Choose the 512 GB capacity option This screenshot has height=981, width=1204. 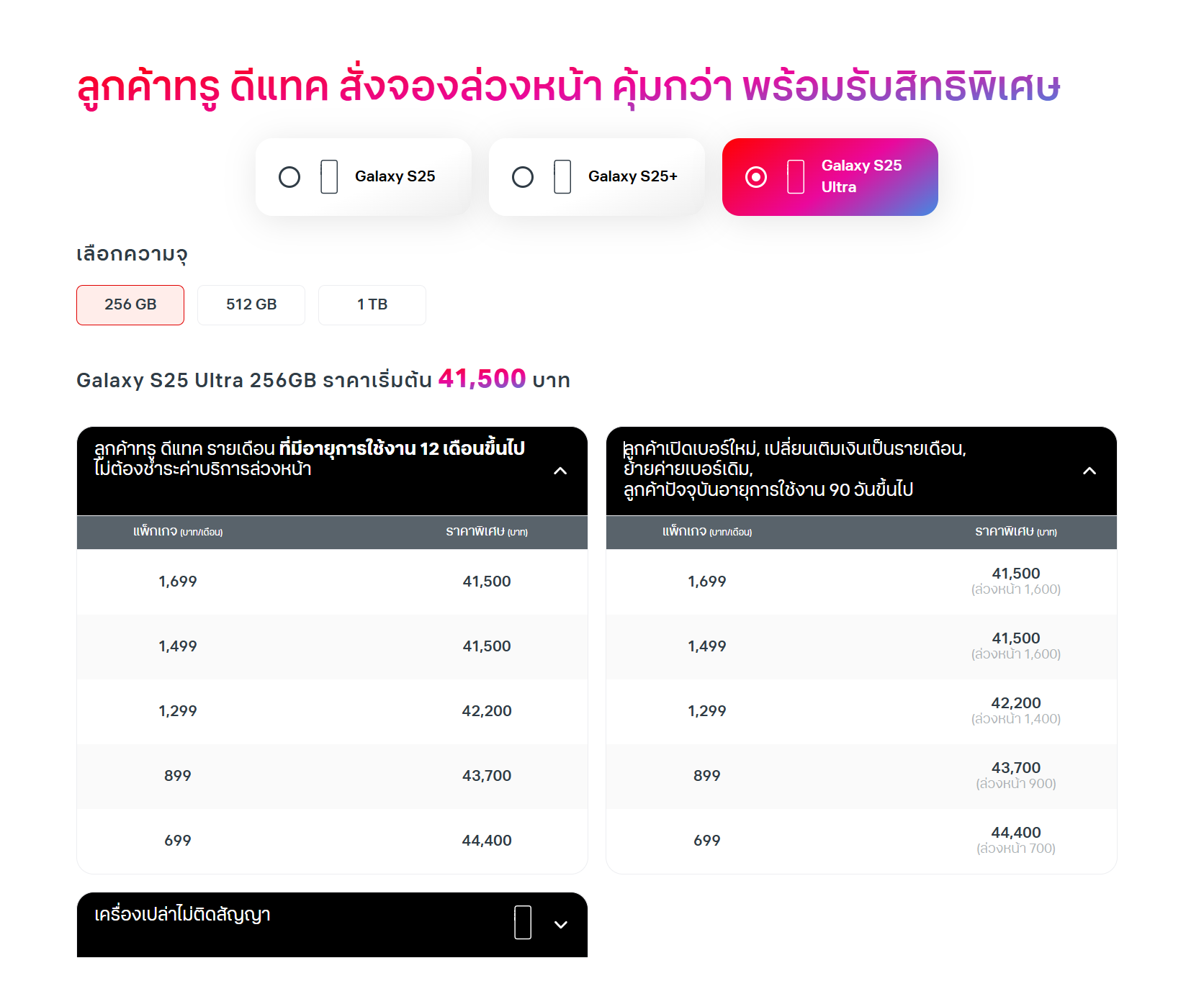pos(251,304)
